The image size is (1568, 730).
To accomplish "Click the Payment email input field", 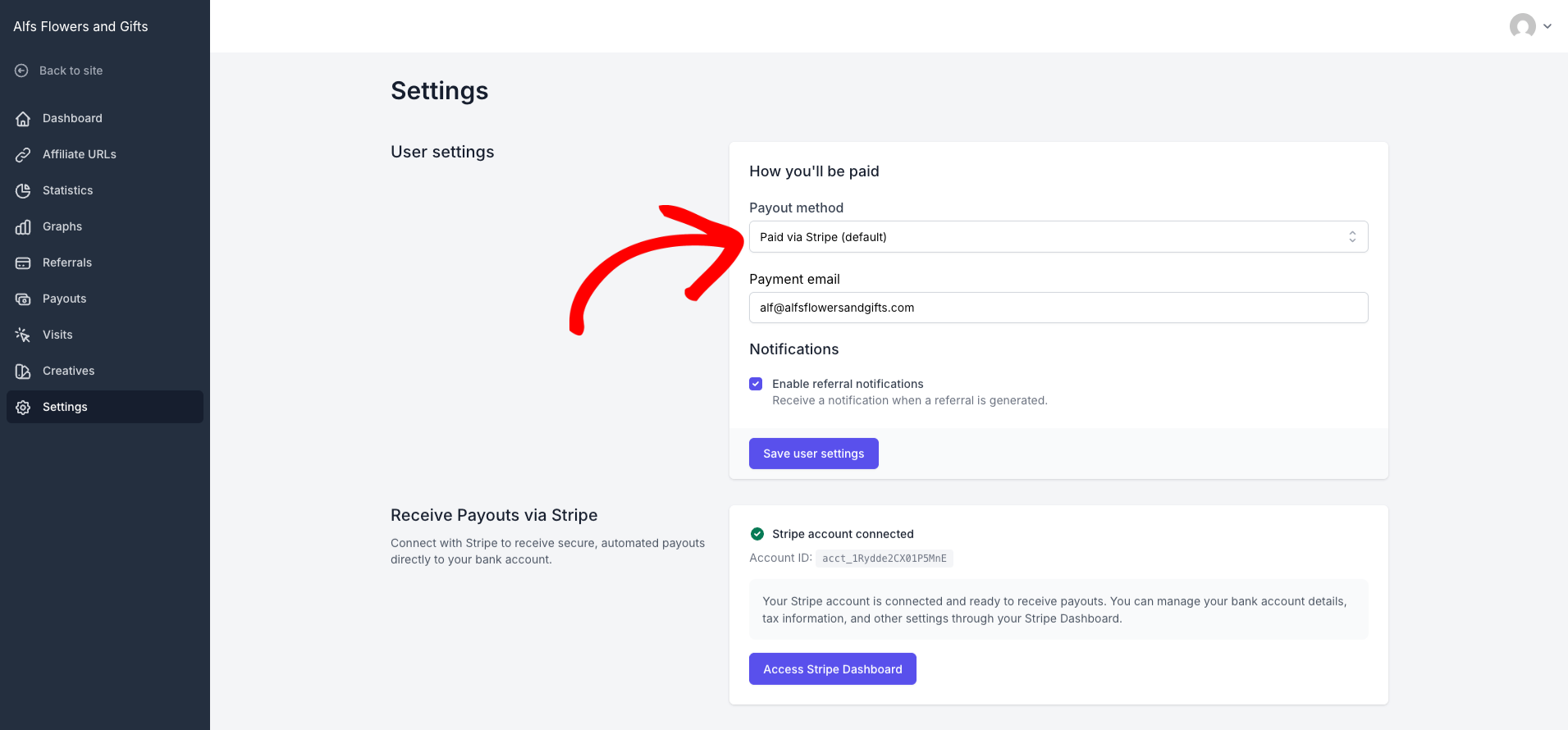I will [1058, 308].
